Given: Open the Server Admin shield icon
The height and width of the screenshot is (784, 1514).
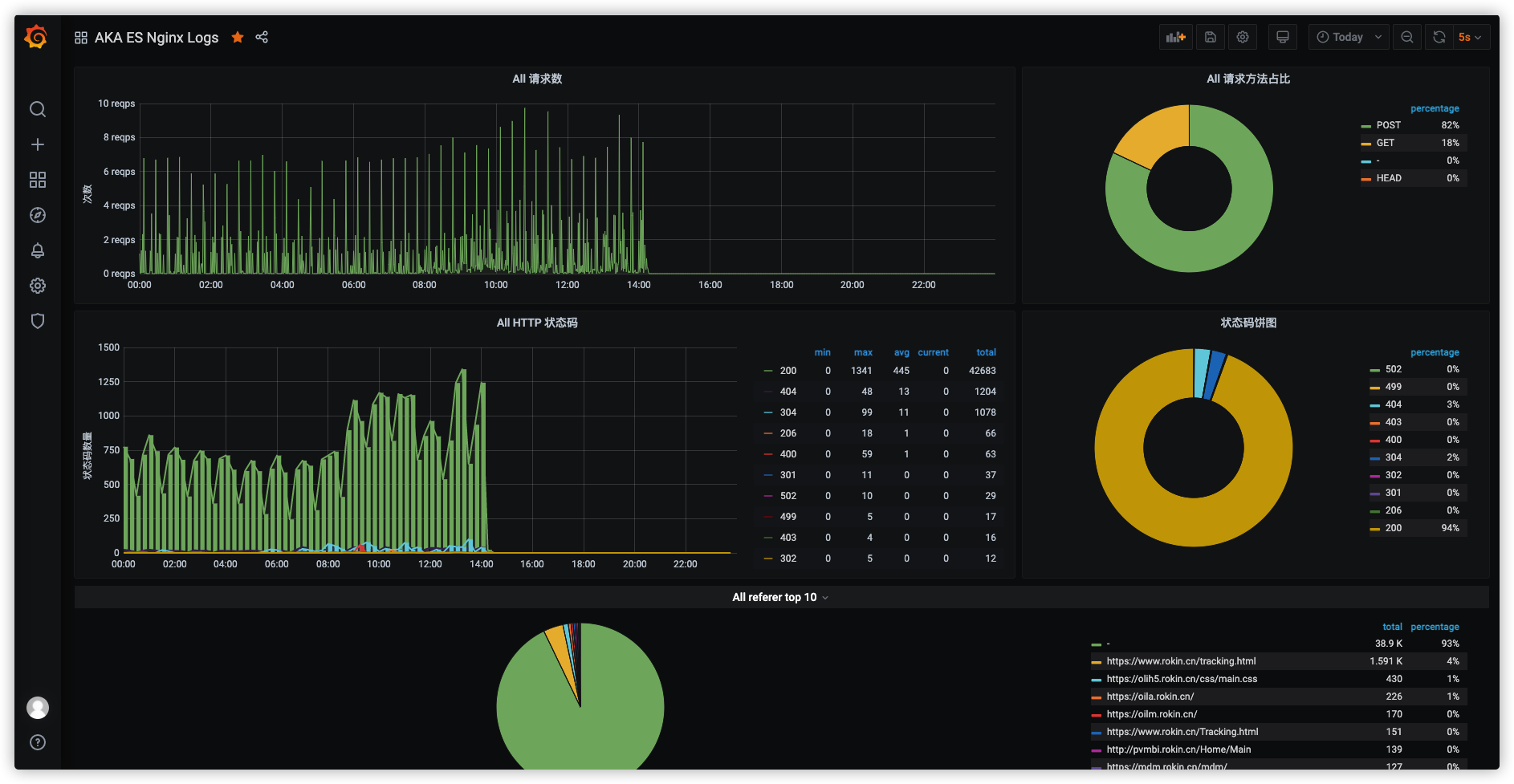Looking at the screenshot, I should (x=38, y=321).
